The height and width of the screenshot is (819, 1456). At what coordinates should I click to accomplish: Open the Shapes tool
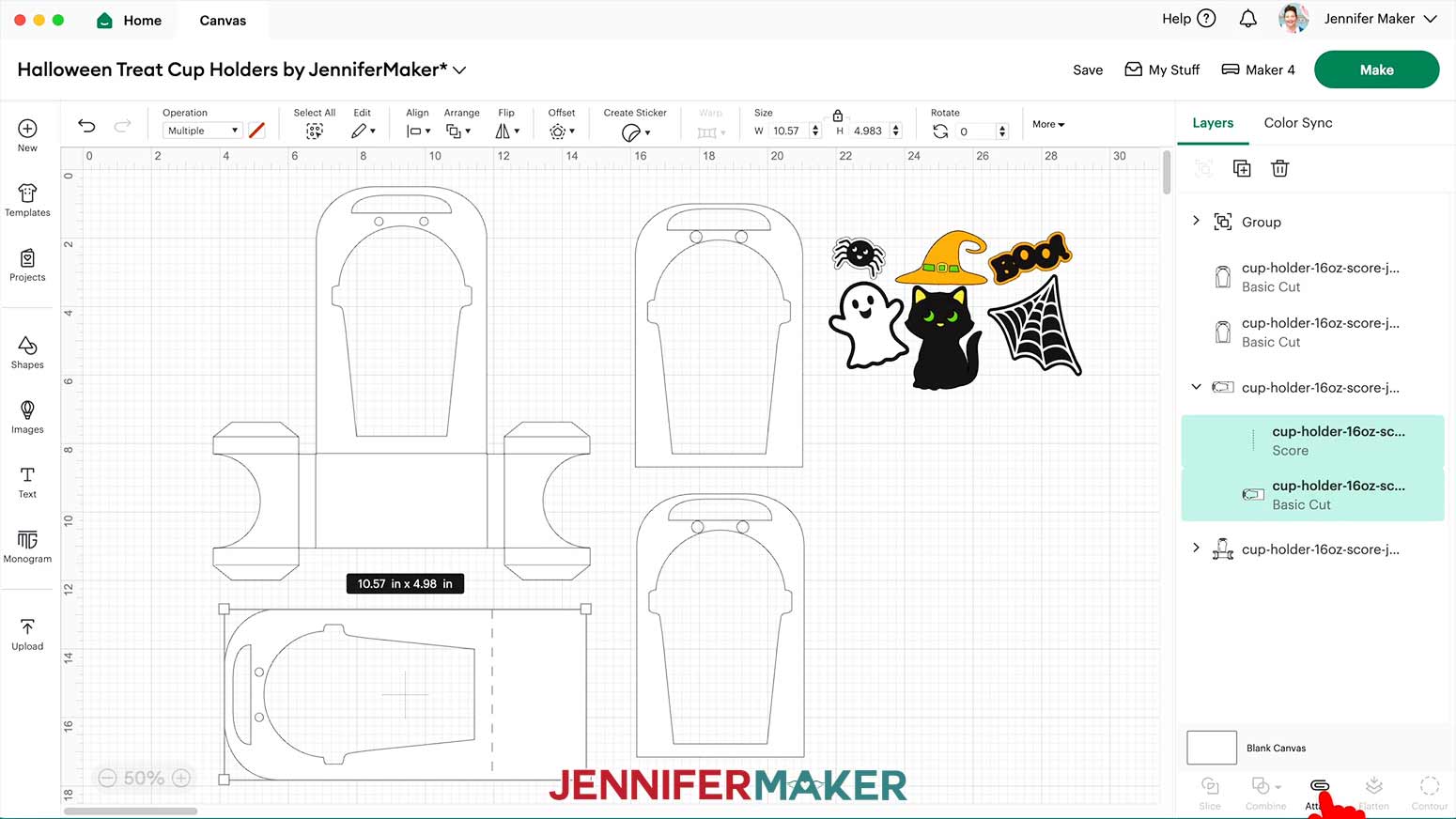tap(27, 352)
